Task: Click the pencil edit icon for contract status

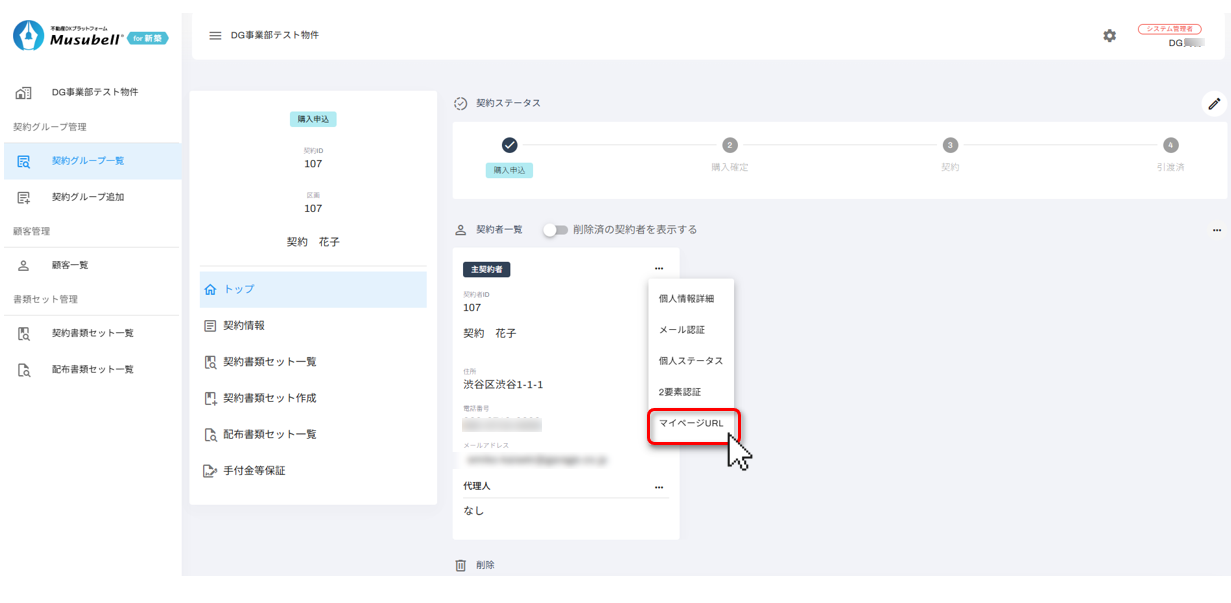Action: point(1214,104)
